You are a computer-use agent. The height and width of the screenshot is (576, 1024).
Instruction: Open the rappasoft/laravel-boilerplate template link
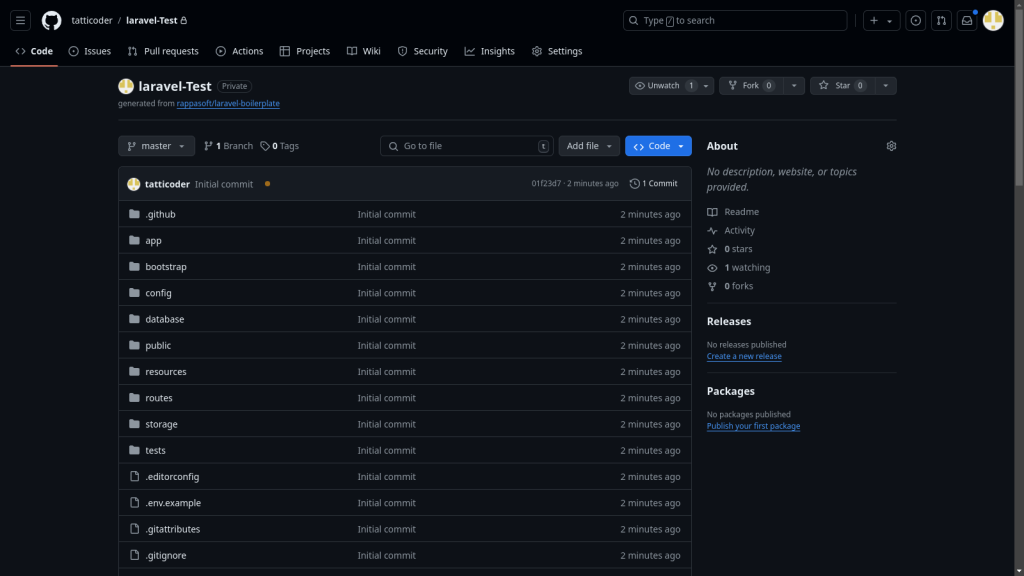pyautogui.click(x=235, y=103)
